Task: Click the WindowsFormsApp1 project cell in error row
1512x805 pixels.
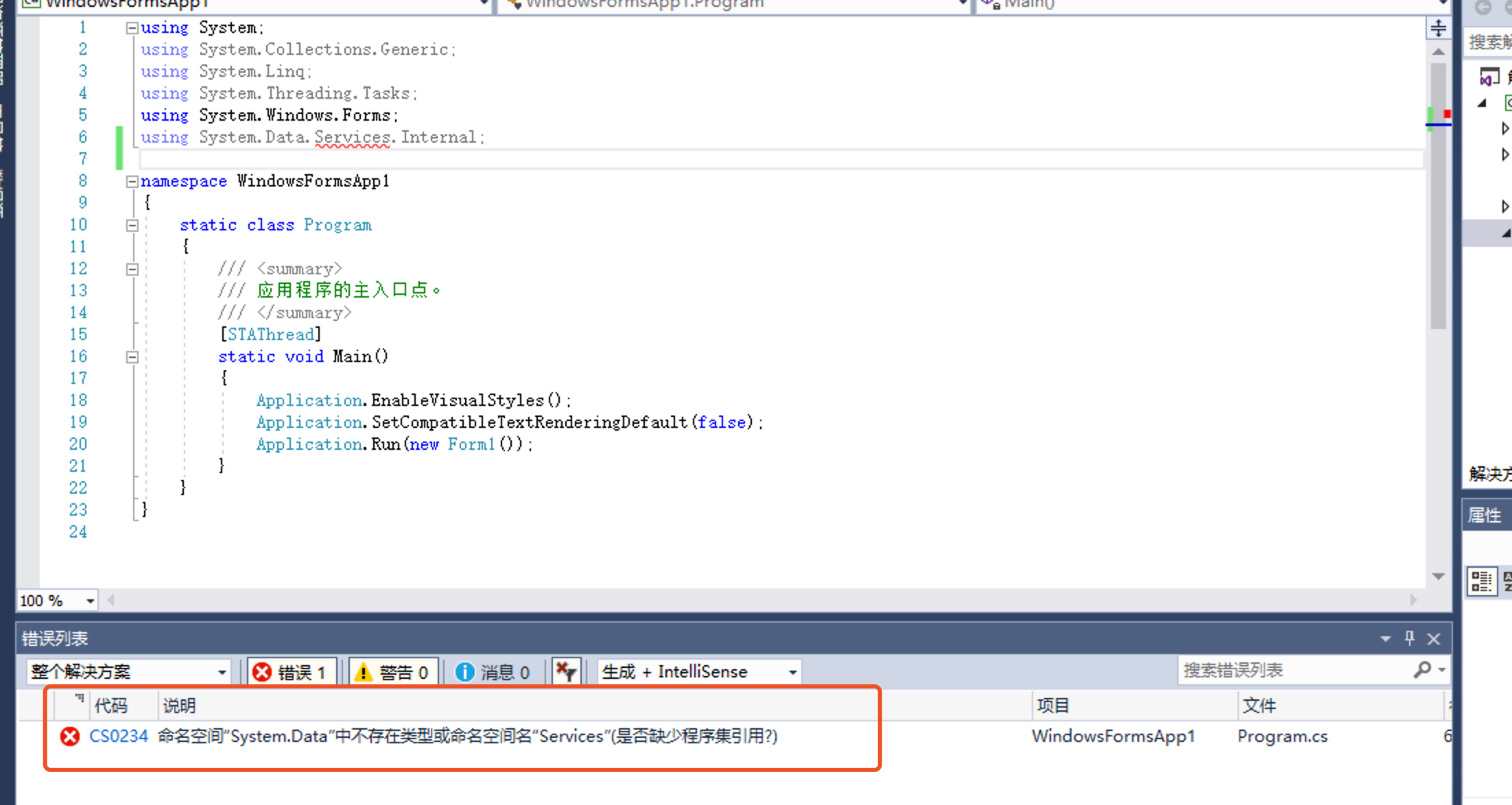Action: (1113, 736)
